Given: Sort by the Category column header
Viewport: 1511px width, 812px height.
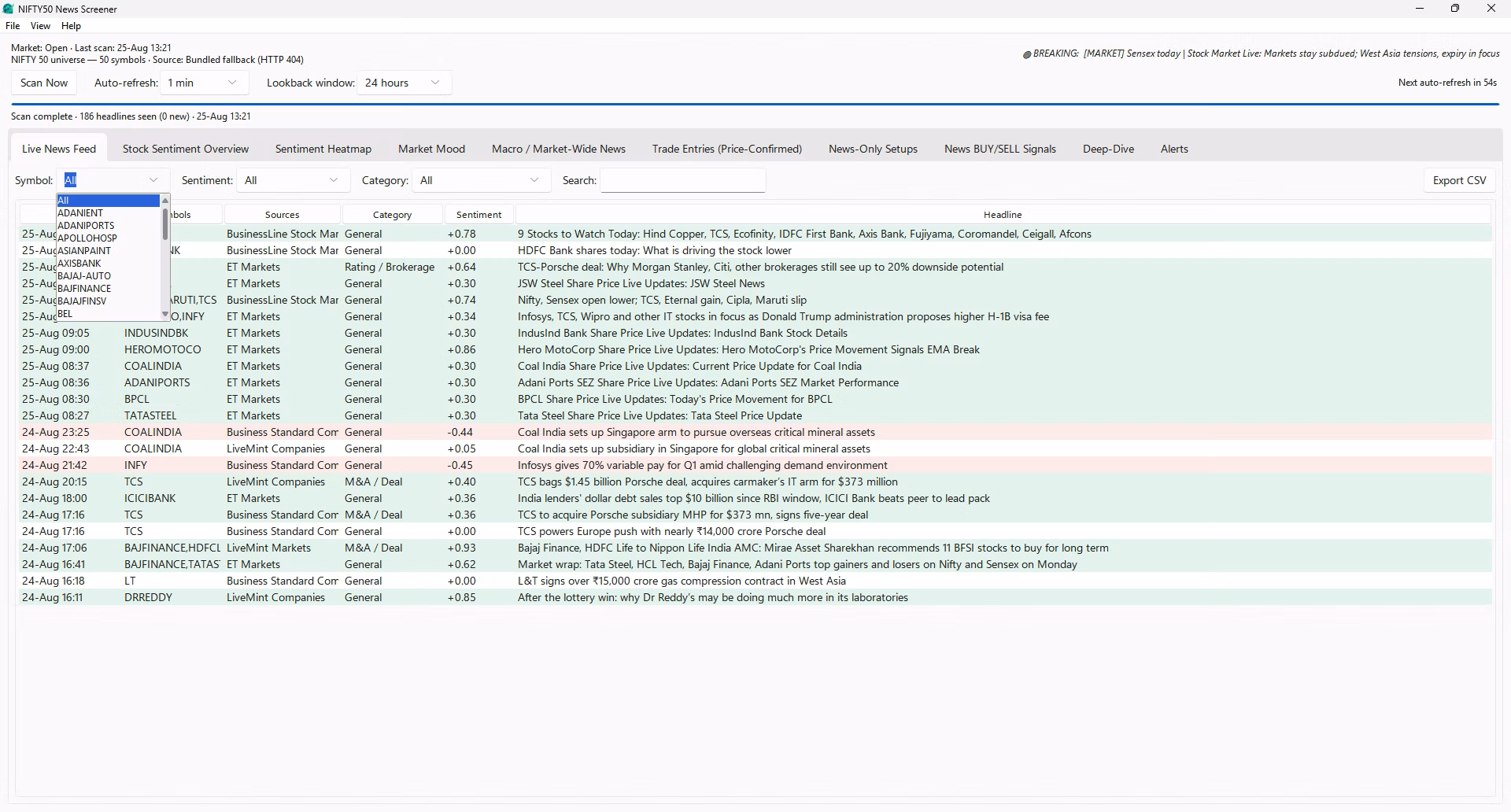Looking at the screenshot, I should coord(392,215).
